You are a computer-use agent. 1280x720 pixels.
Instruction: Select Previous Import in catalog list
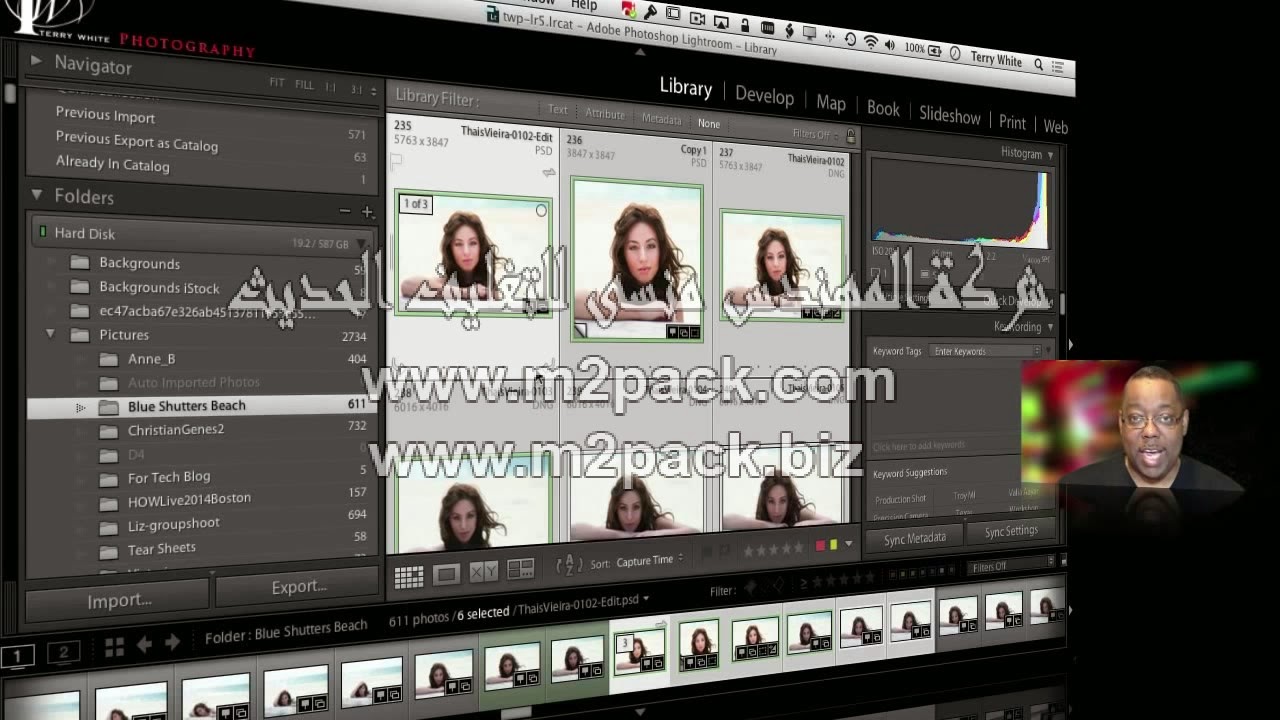(105, 115)
